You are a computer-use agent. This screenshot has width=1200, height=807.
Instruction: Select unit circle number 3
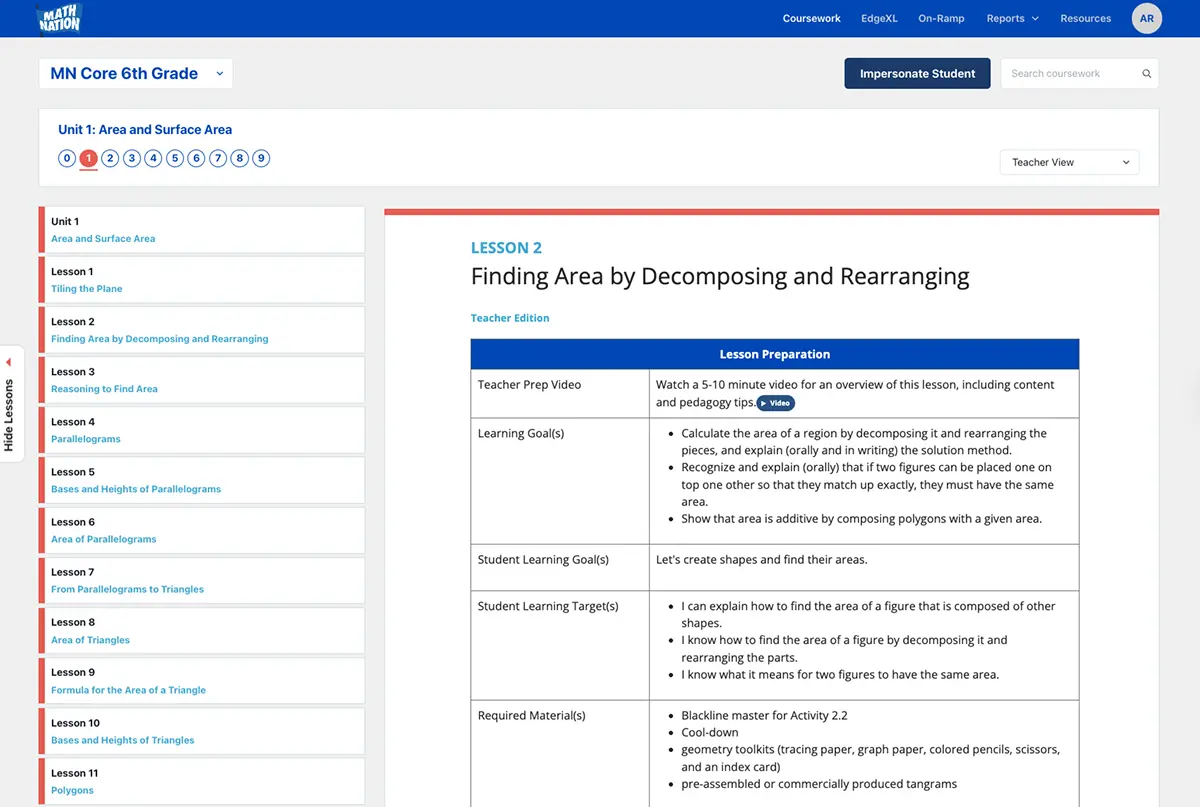tap(132, 158)
